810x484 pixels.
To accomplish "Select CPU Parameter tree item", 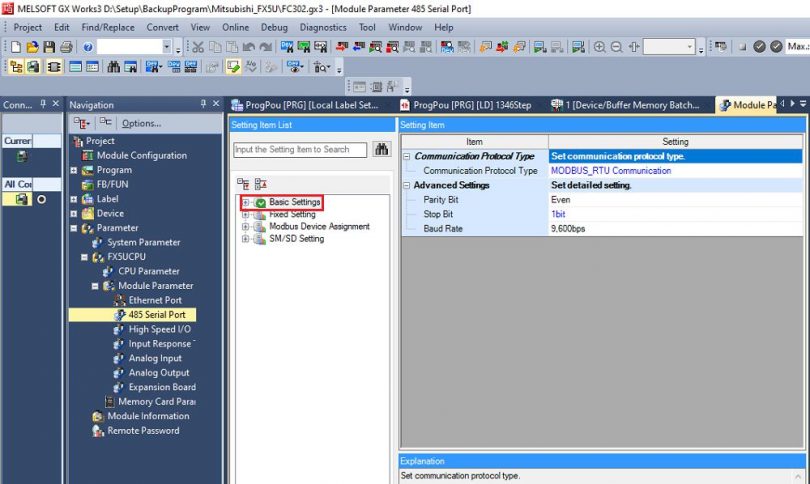I will (x=149, y=271).
